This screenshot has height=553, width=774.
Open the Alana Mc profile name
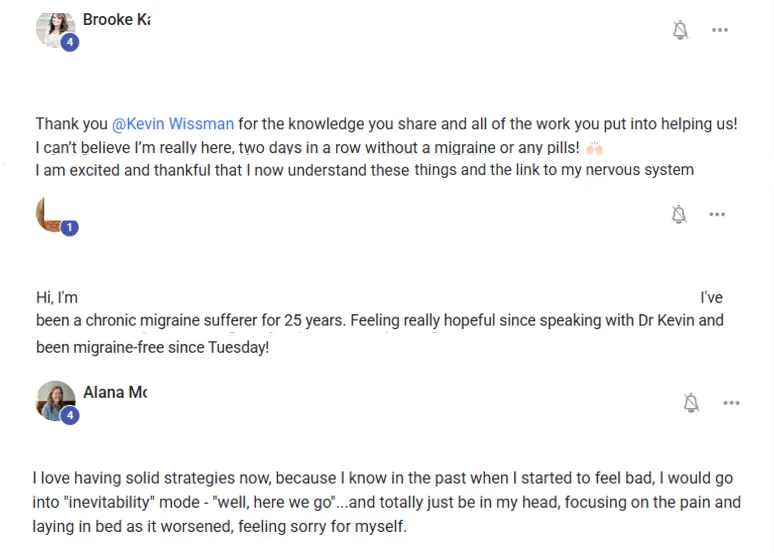(115, 393)
